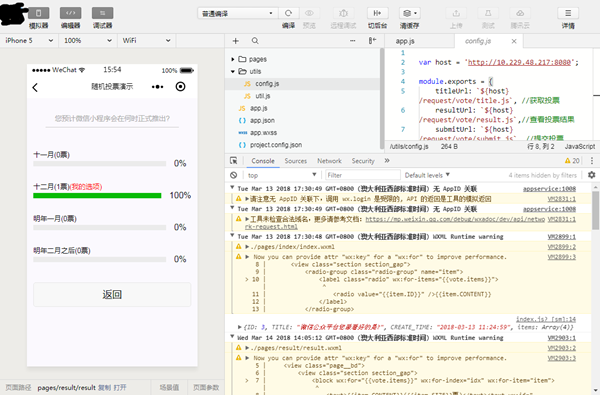Click the upload icon
Image resolution: width=600 pixels, height=395 pixels.
pos(456,13)
